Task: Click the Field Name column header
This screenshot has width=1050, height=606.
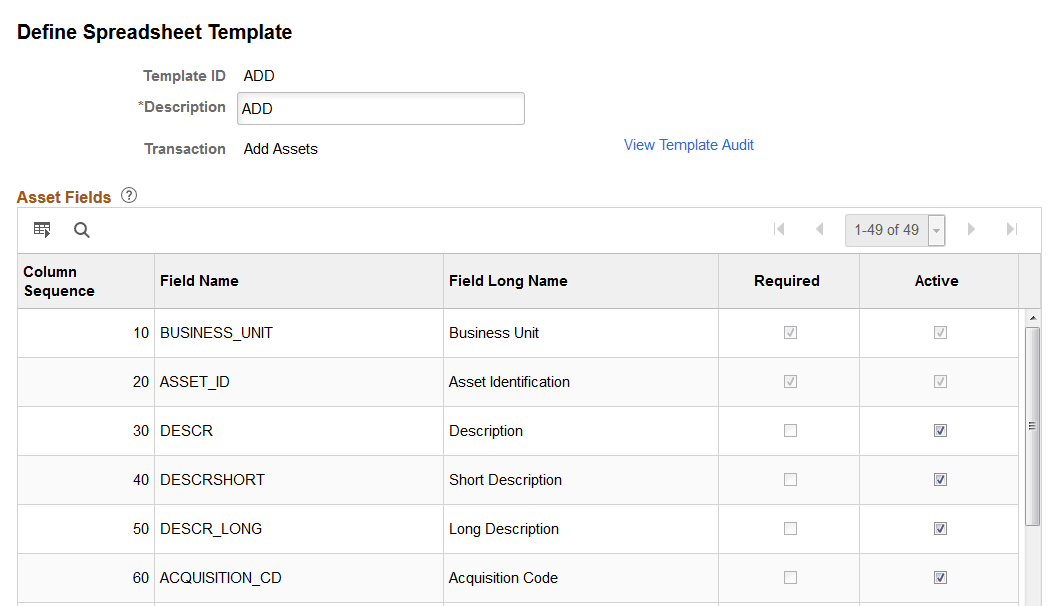Action: pos(199,281)
